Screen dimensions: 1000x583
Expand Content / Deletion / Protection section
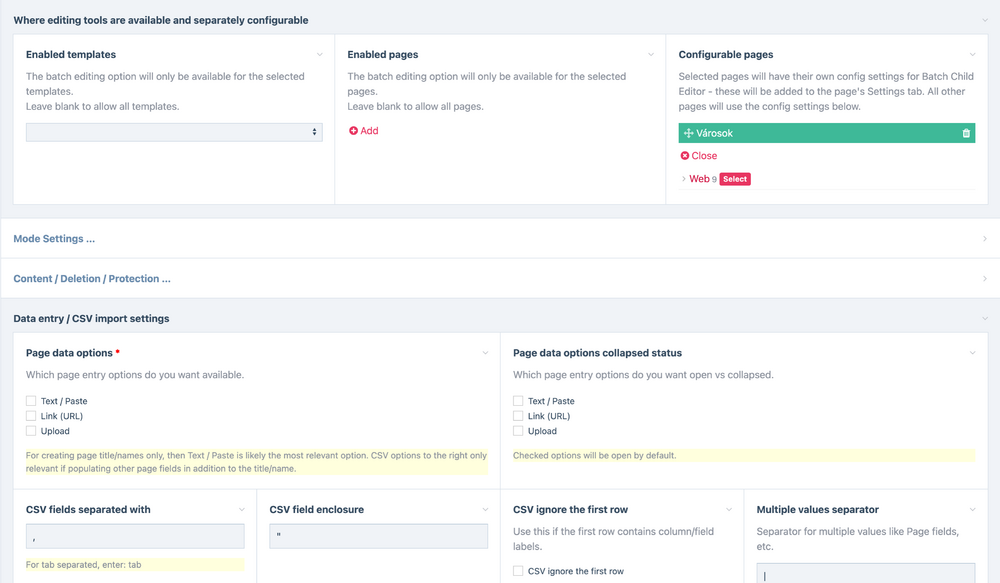coord(92,279)
